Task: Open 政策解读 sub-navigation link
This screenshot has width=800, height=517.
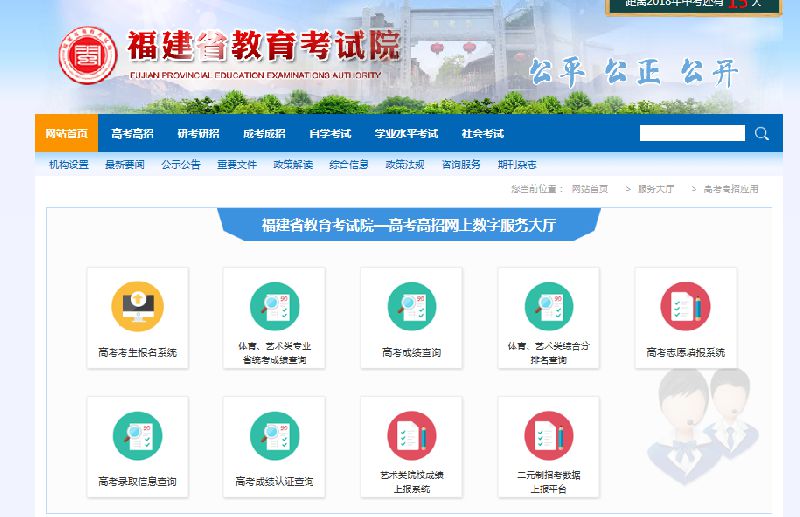Action: [x=293, y=165]
